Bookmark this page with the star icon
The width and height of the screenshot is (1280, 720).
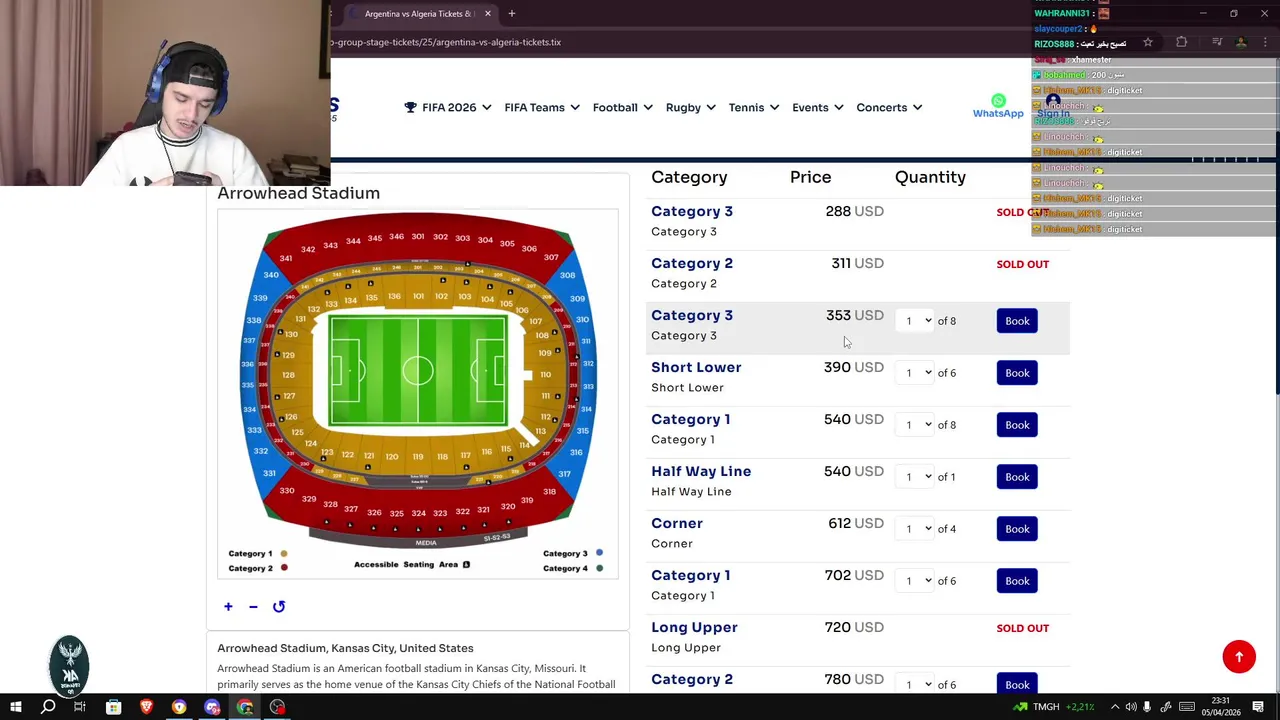[1148, 42]
